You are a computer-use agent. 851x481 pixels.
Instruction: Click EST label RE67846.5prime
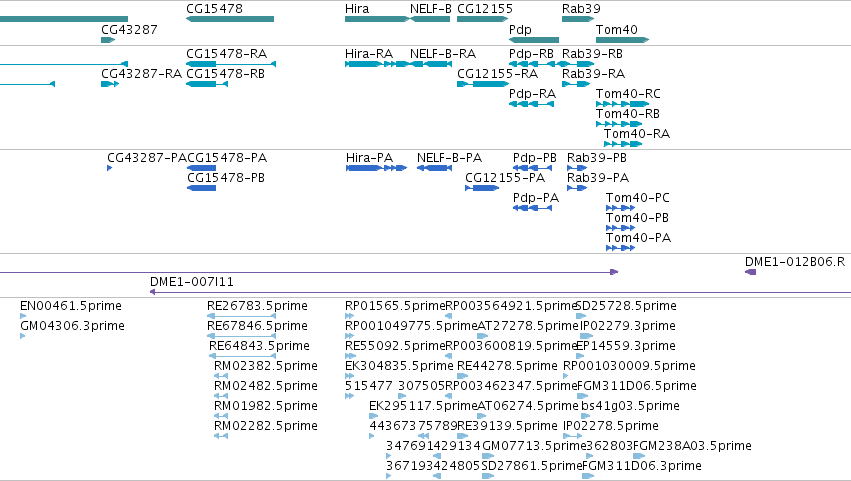(x=257, y=326)
